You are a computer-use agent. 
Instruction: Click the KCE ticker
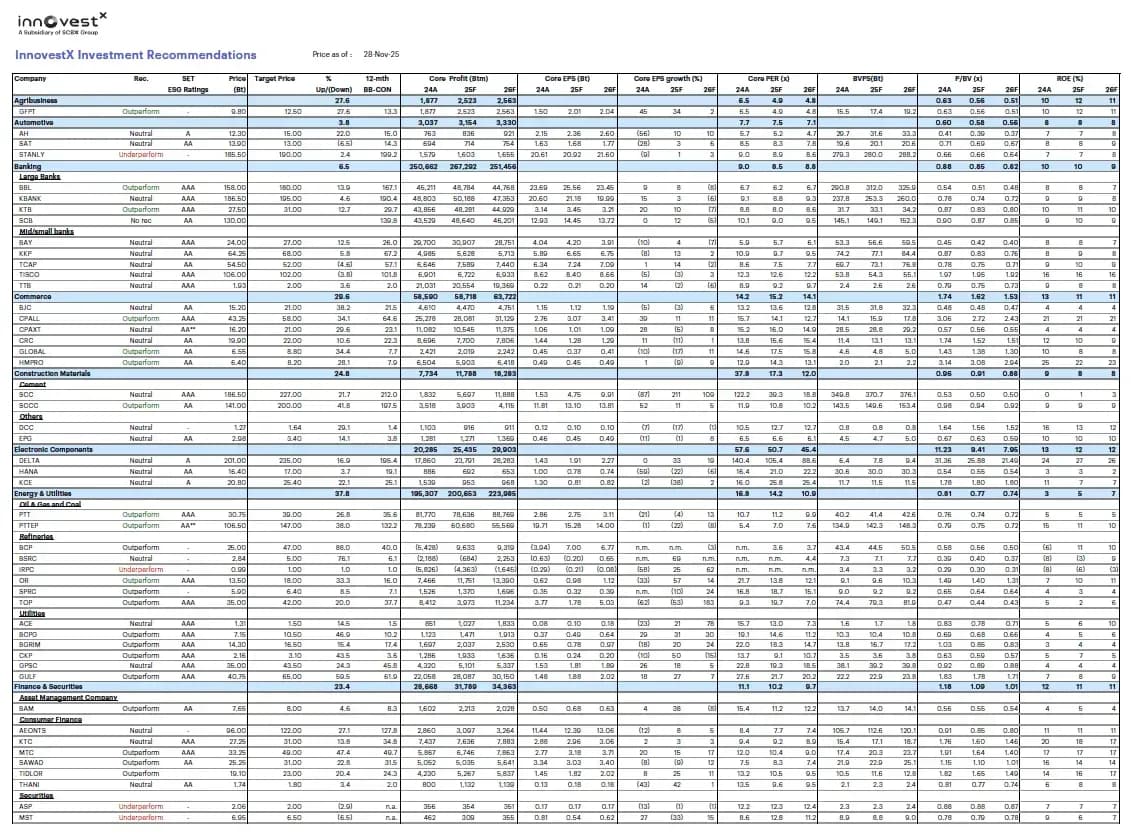pos(25,482)
